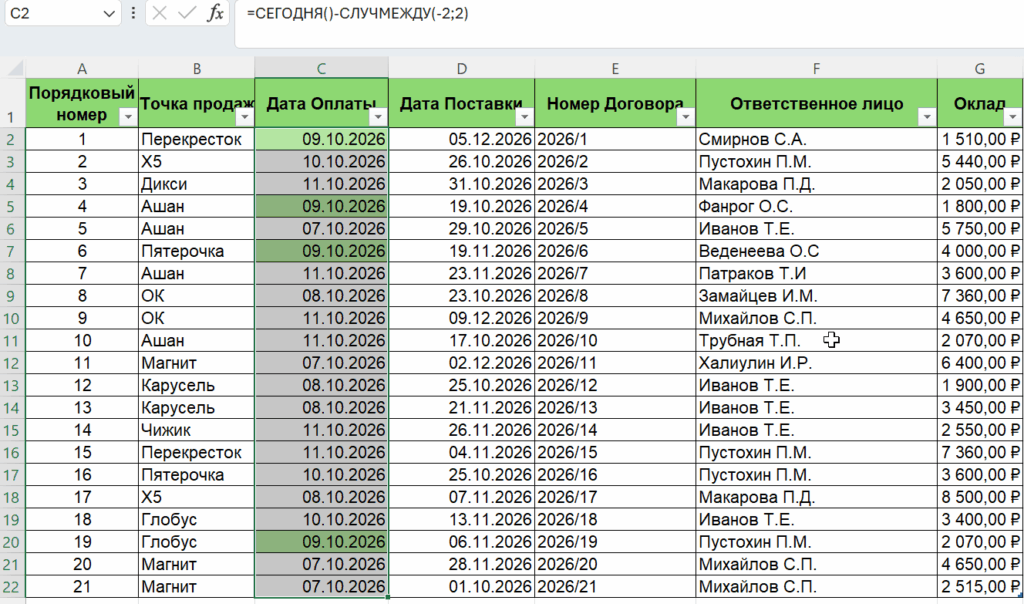Image resolution: width=1024 pixels, height=604 pixels.
Task: Select column D header
Action: [x=462, y=68]
